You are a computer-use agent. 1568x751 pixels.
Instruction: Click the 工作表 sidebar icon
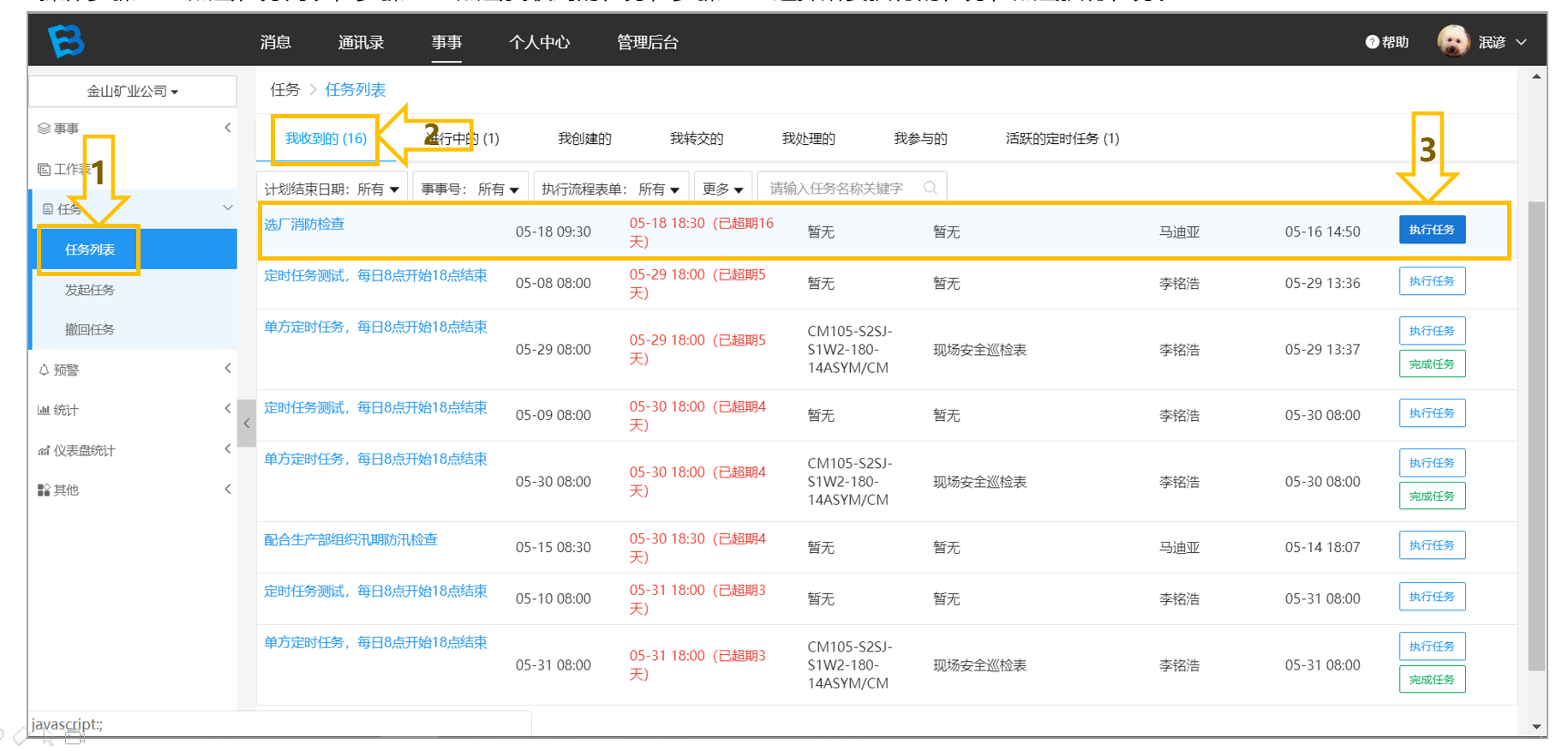point(44,169)
